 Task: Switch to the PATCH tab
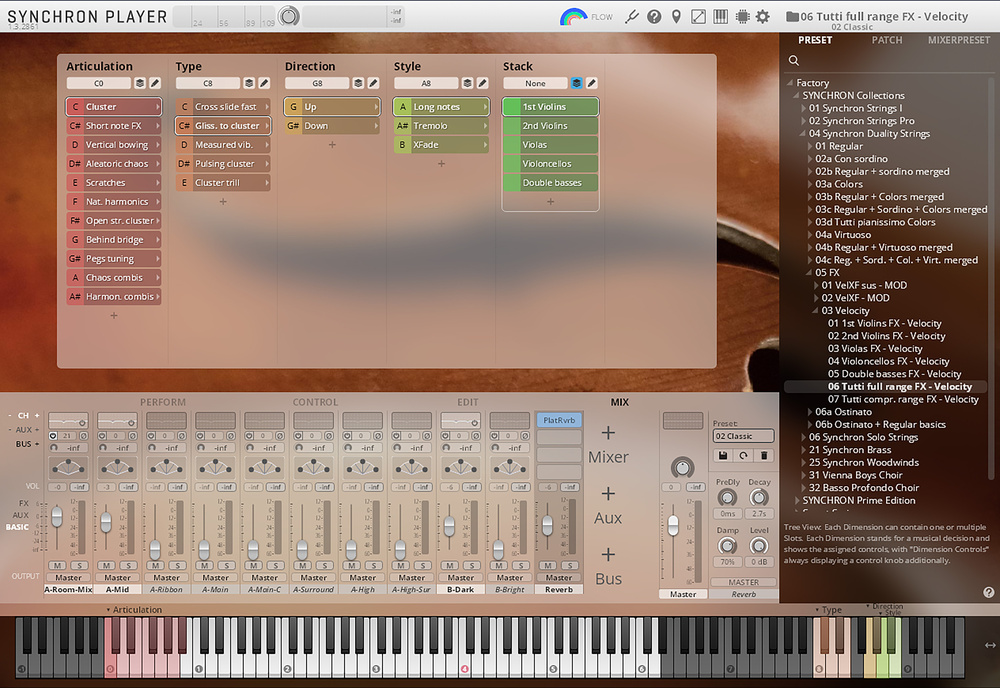click(886, 40)
